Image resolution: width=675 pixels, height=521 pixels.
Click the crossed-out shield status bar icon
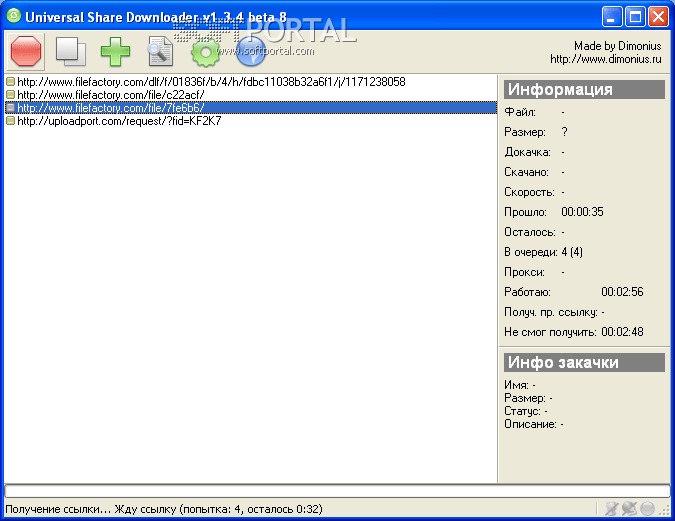pyautogui.click(x=611, y=509)
